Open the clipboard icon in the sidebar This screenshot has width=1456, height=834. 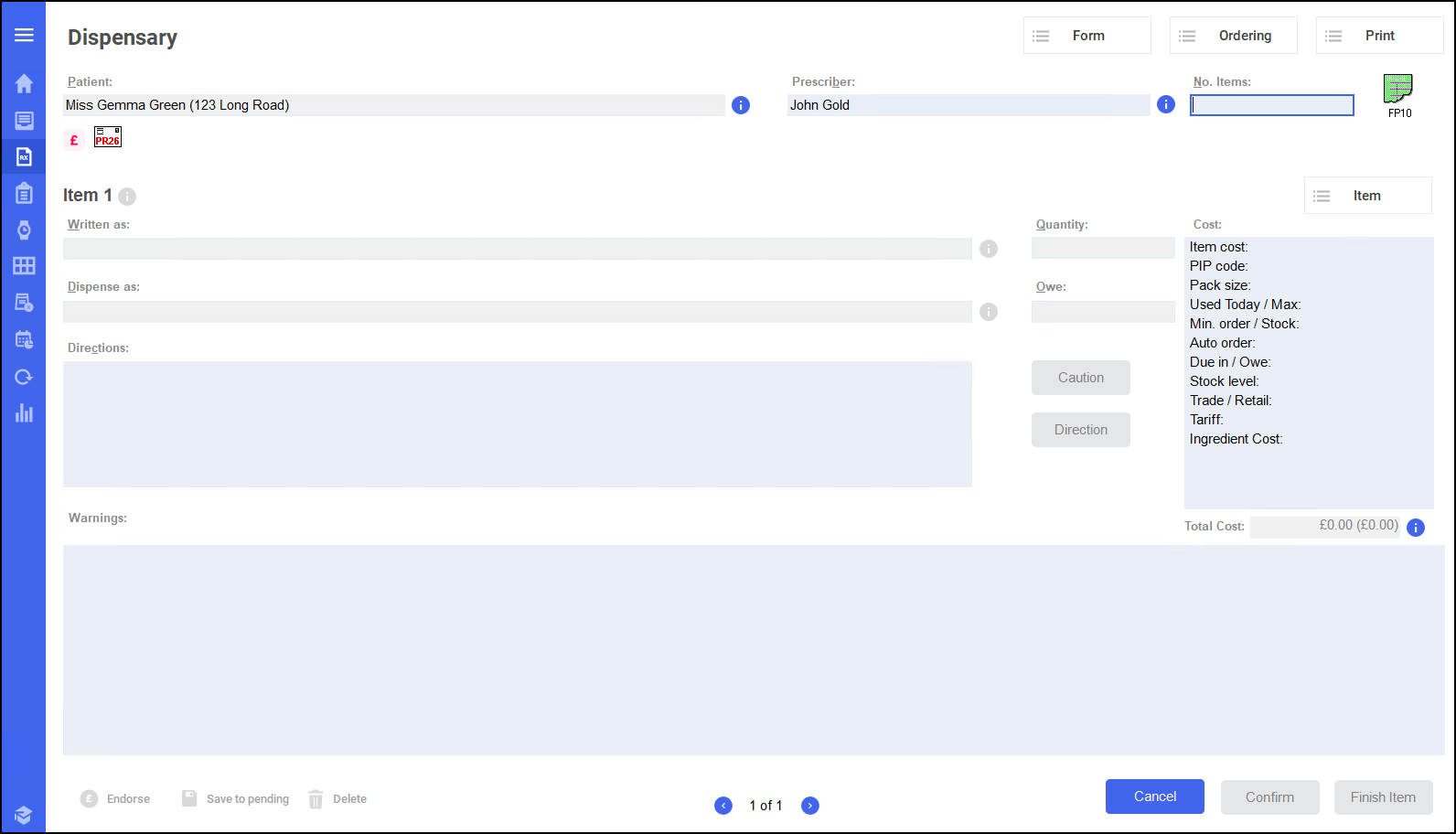coord(24,193)
